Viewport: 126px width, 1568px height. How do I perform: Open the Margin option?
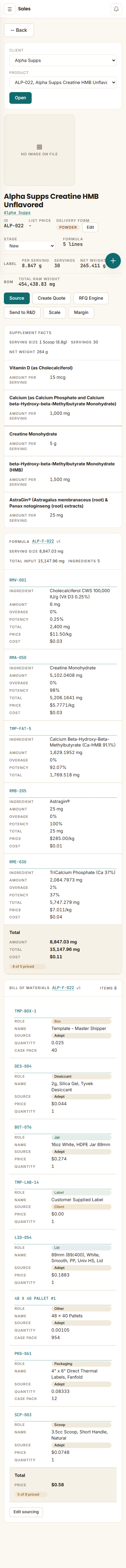click(x=81, y=312)
